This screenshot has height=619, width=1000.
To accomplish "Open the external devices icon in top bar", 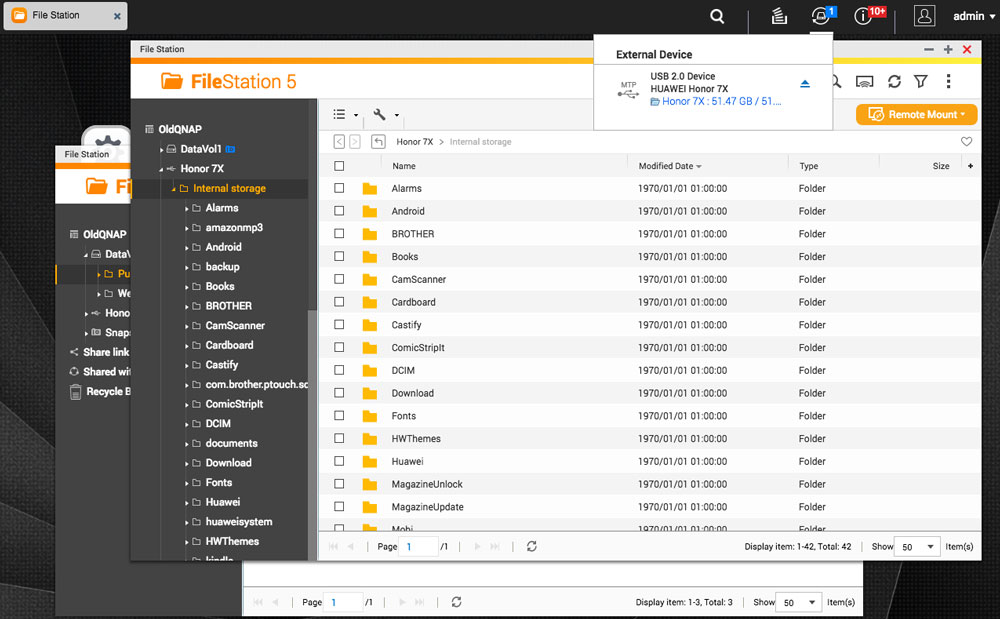I will pos(821,15).
